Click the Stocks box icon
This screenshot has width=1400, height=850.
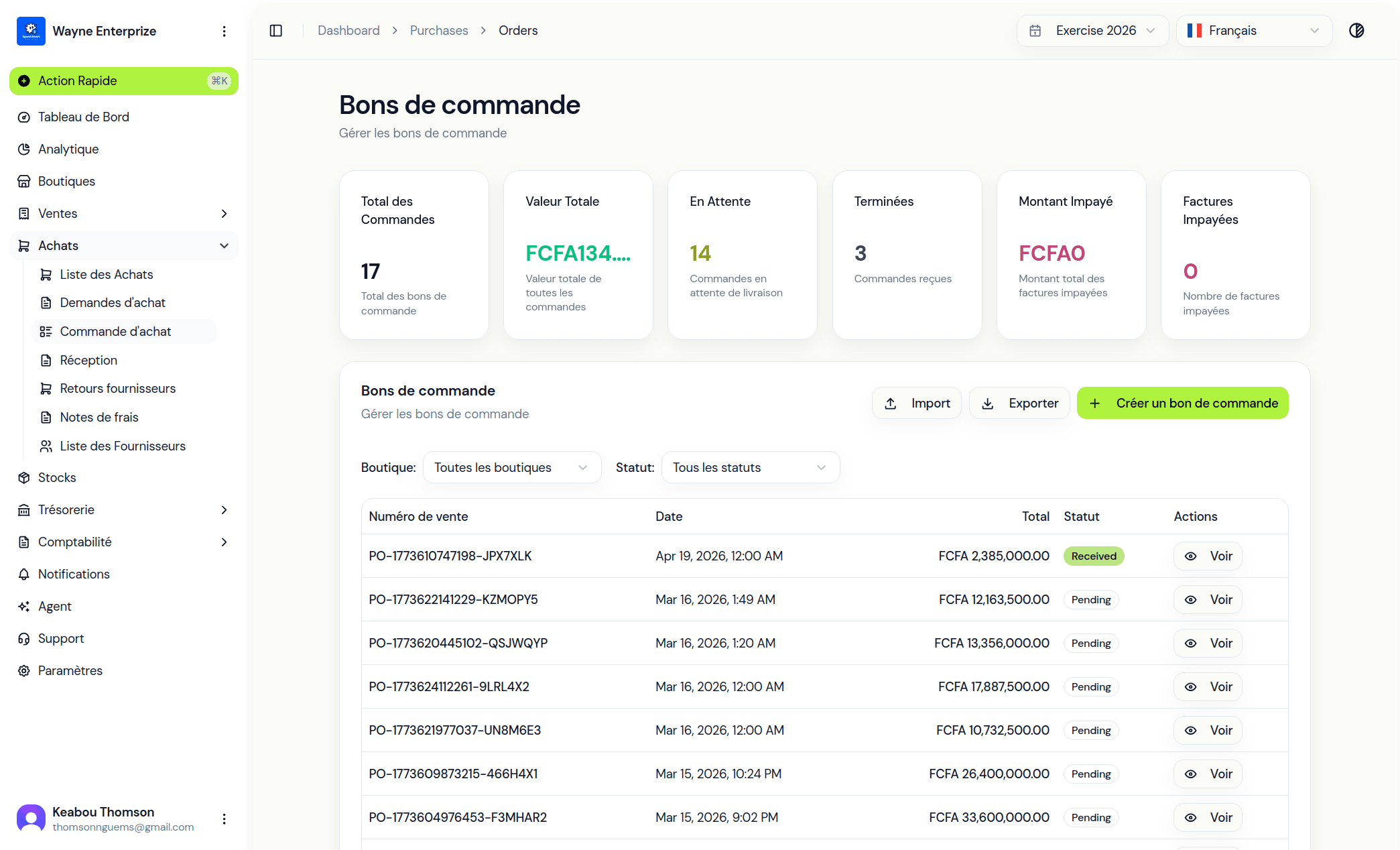point(24,478)
